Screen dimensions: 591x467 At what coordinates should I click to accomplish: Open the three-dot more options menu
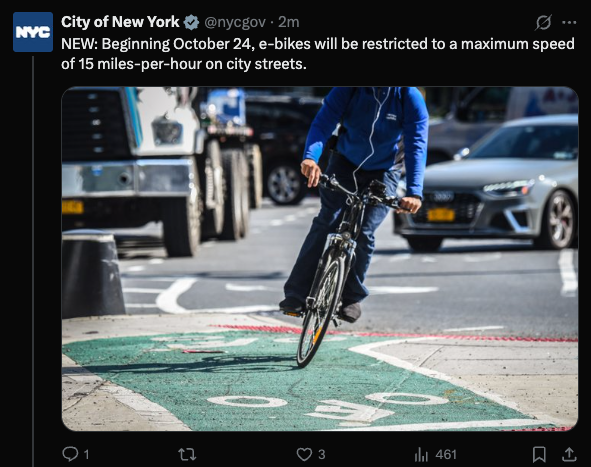click(x=569, y=23)
